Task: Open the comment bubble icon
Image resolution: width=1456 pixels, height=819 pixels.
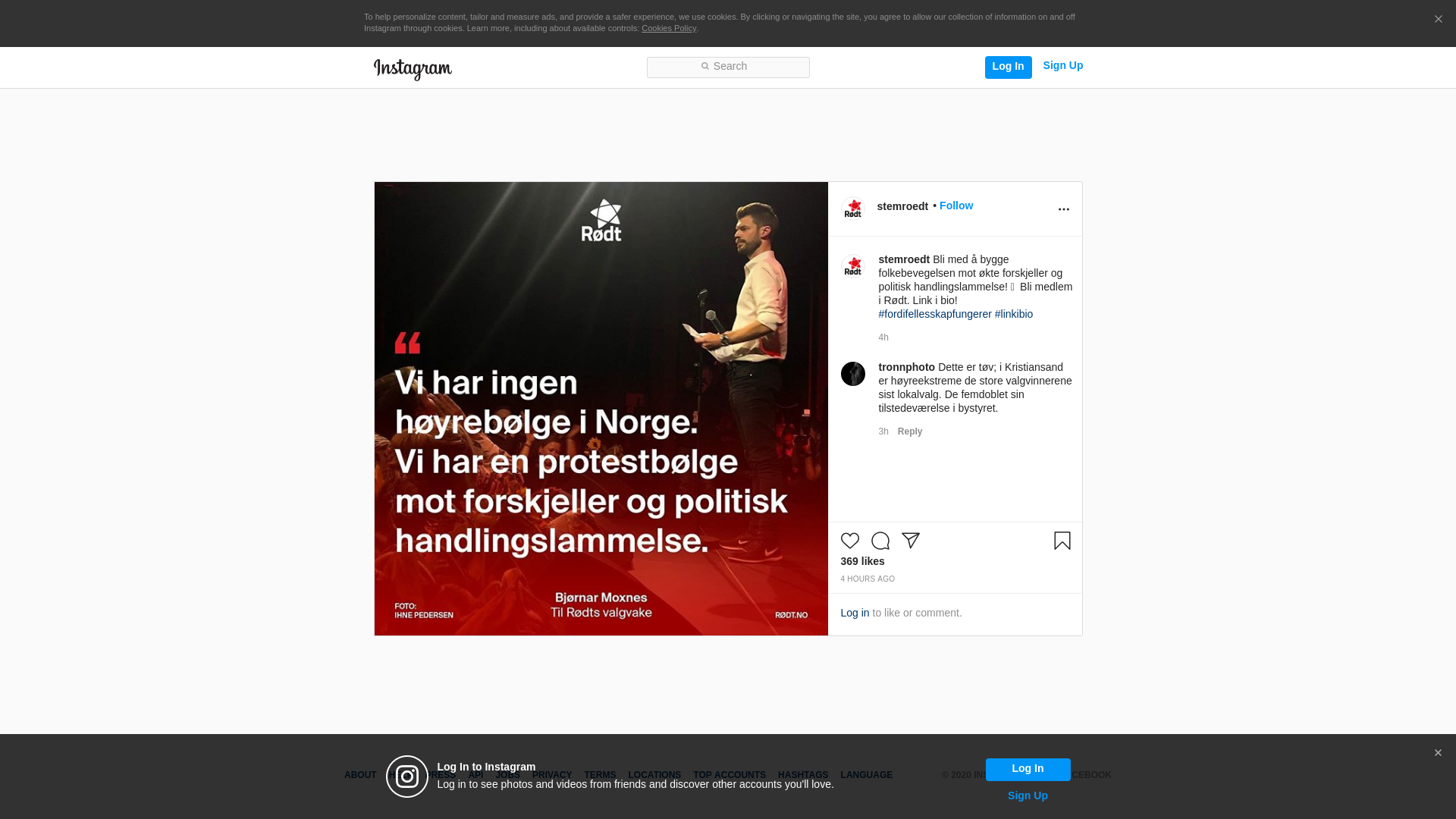Action: (x=880, y=541)
